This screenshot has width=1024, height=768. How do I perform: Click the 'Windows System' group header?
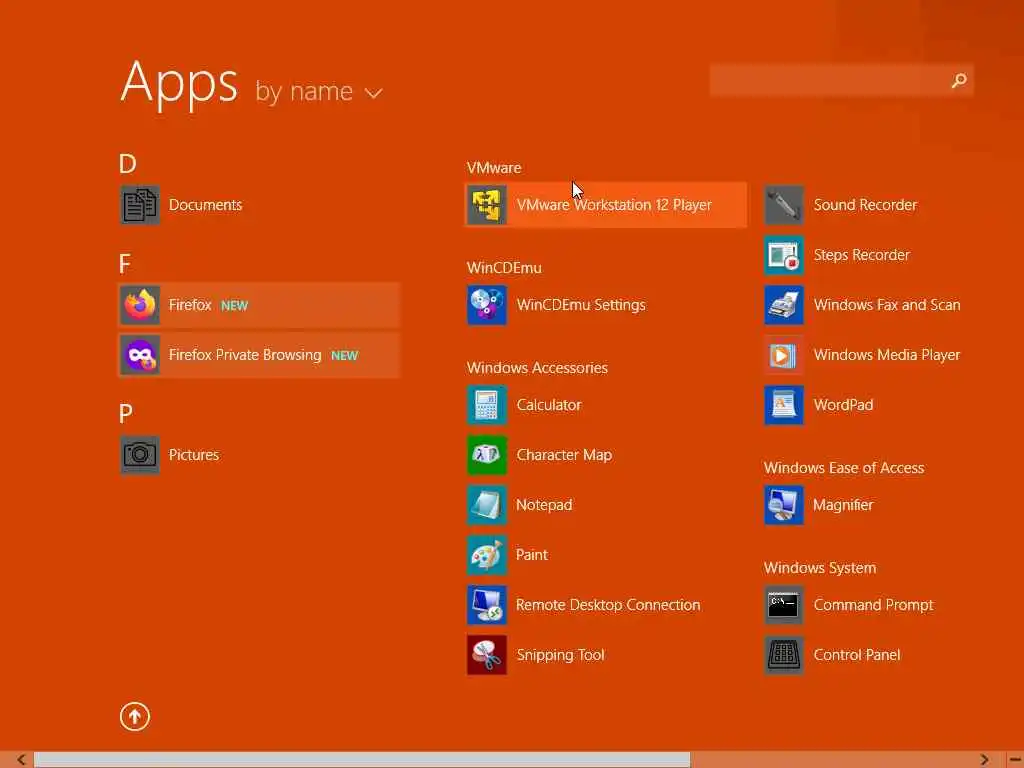tap(820, 568)
